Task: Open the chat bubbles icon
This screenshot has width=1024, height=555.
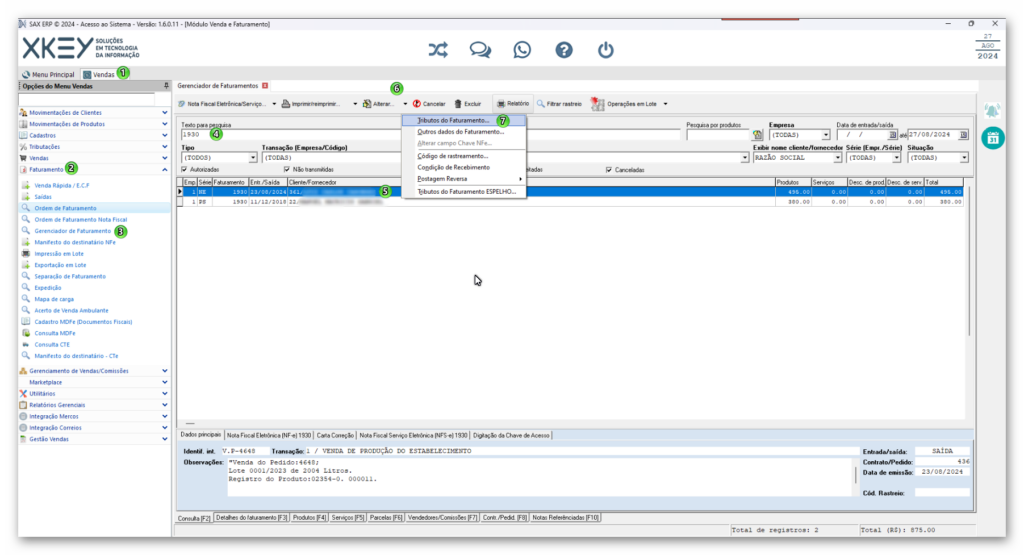Action: coord(480,50)
